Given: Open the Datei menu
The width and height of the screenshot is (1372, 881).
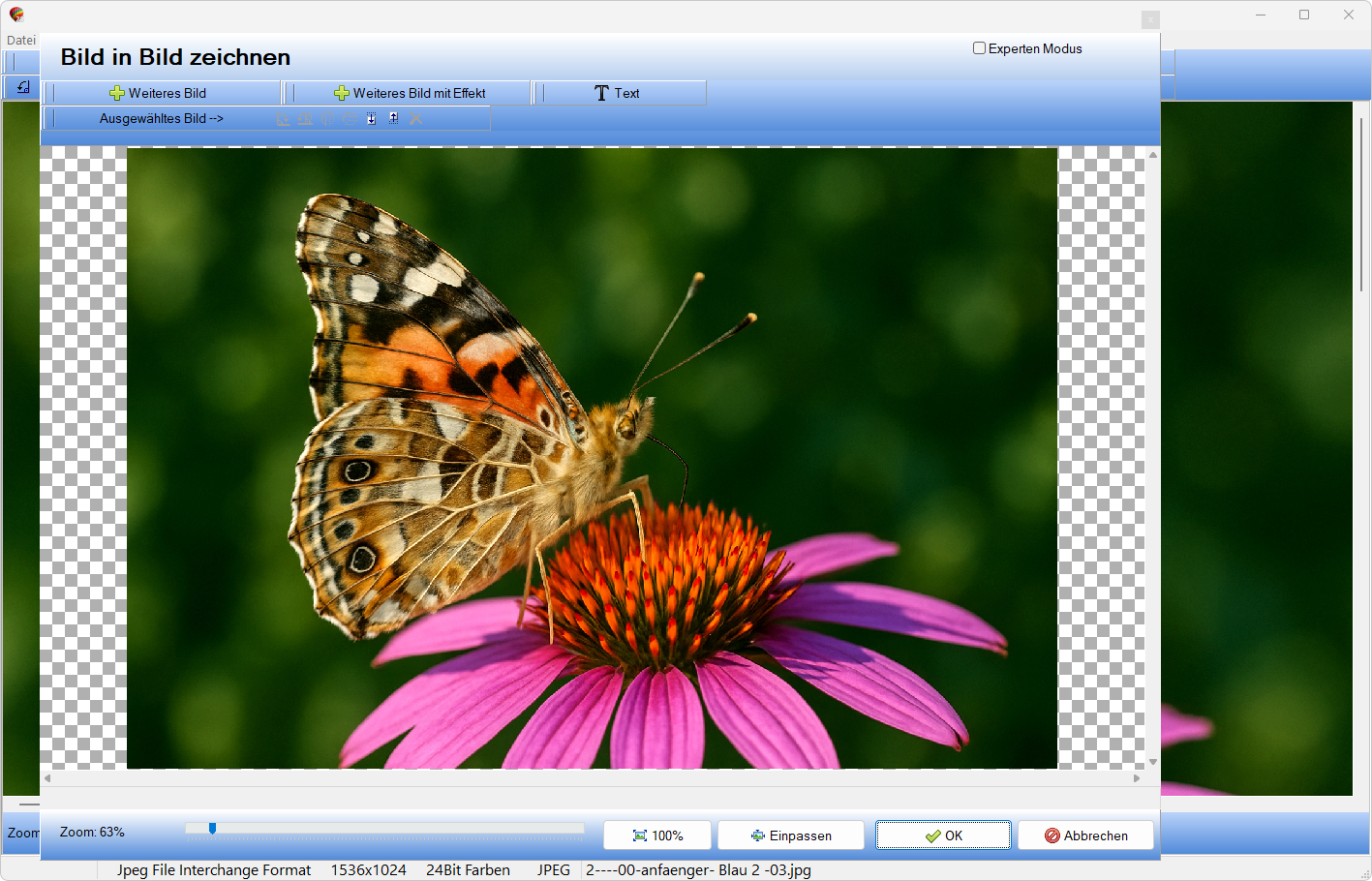Looking at the screenshot, I should pyautogui.click(x=21, y=40).
